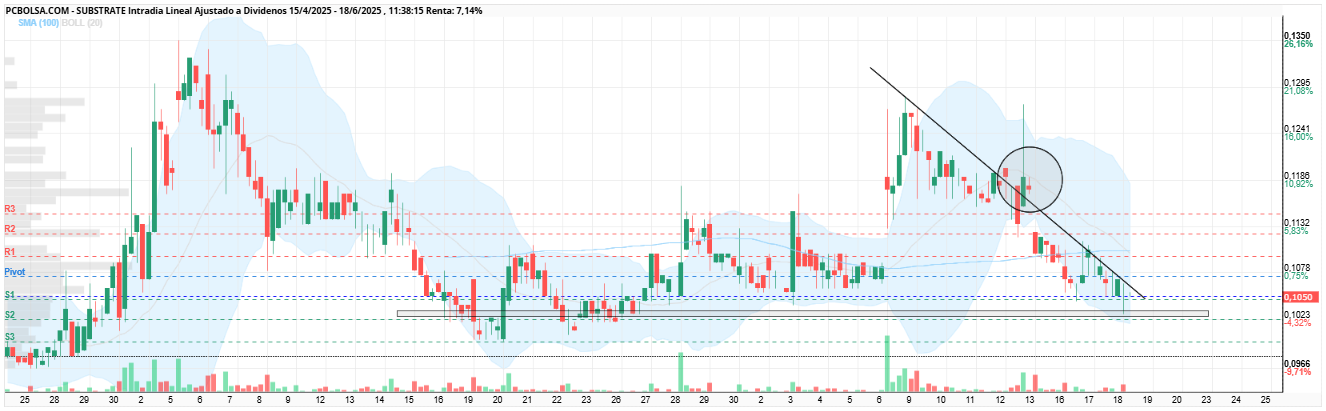Click the 21,08% axis percentage label
Viewport: 1326px width, 411px height.
pyautogui.click(x=1297, y=91)
